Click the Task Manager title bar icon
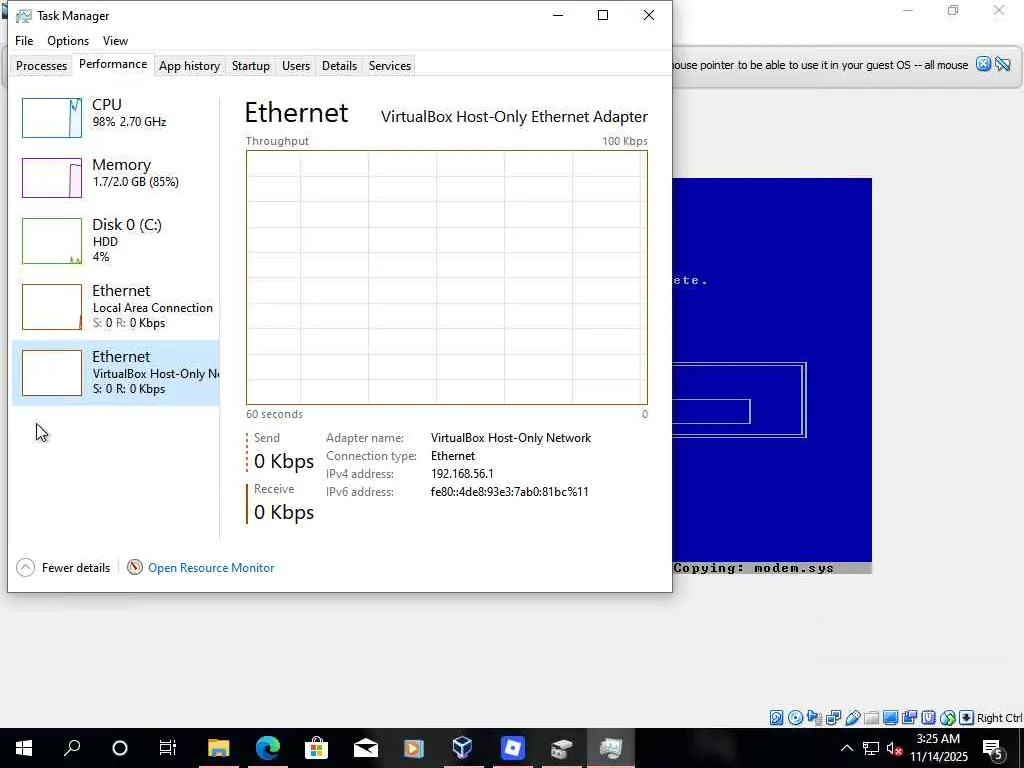 pos(24,16)
